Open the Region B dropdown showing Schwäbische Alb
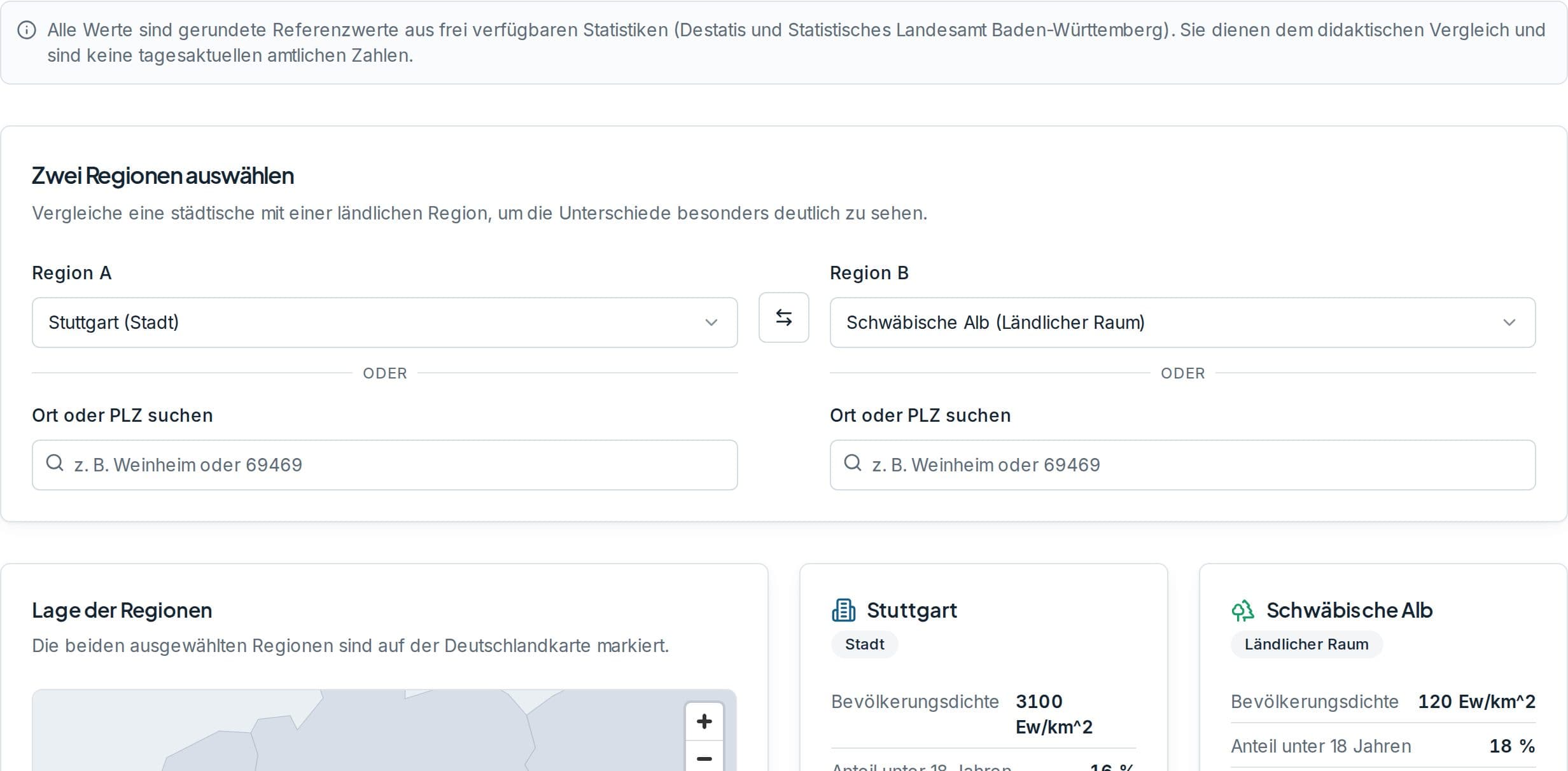 point(1182,323)
